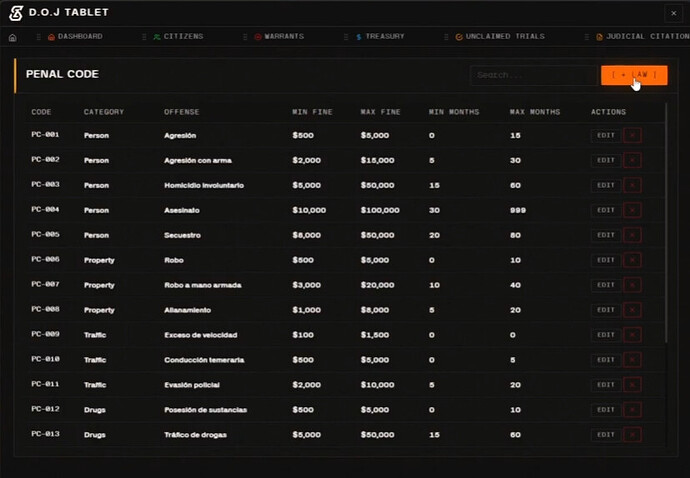The height and width of the screenshot is (478, 690).
Task: Click the $1,500 max fine value
Action: (375, 335)
